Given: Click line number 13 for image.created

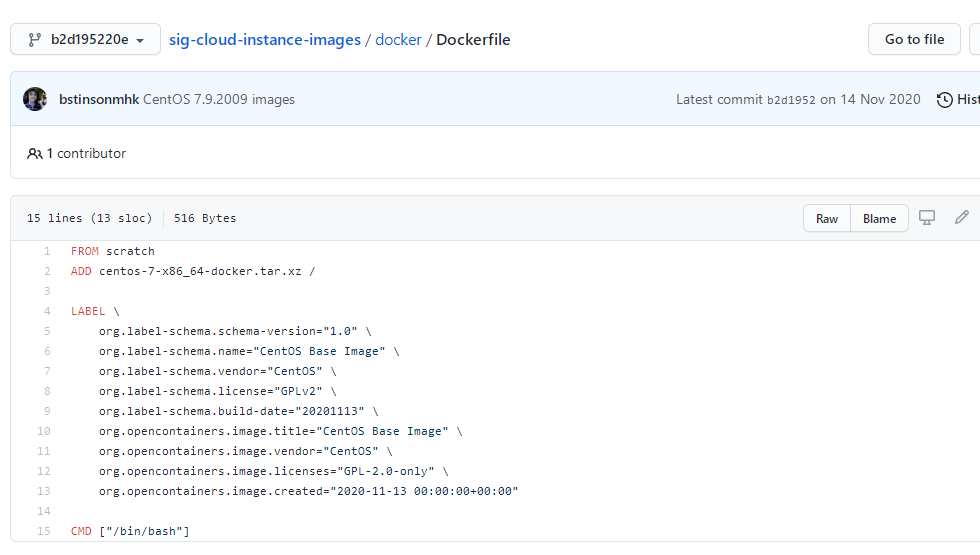Looking at the screenshot, I should tap(43, 491).
